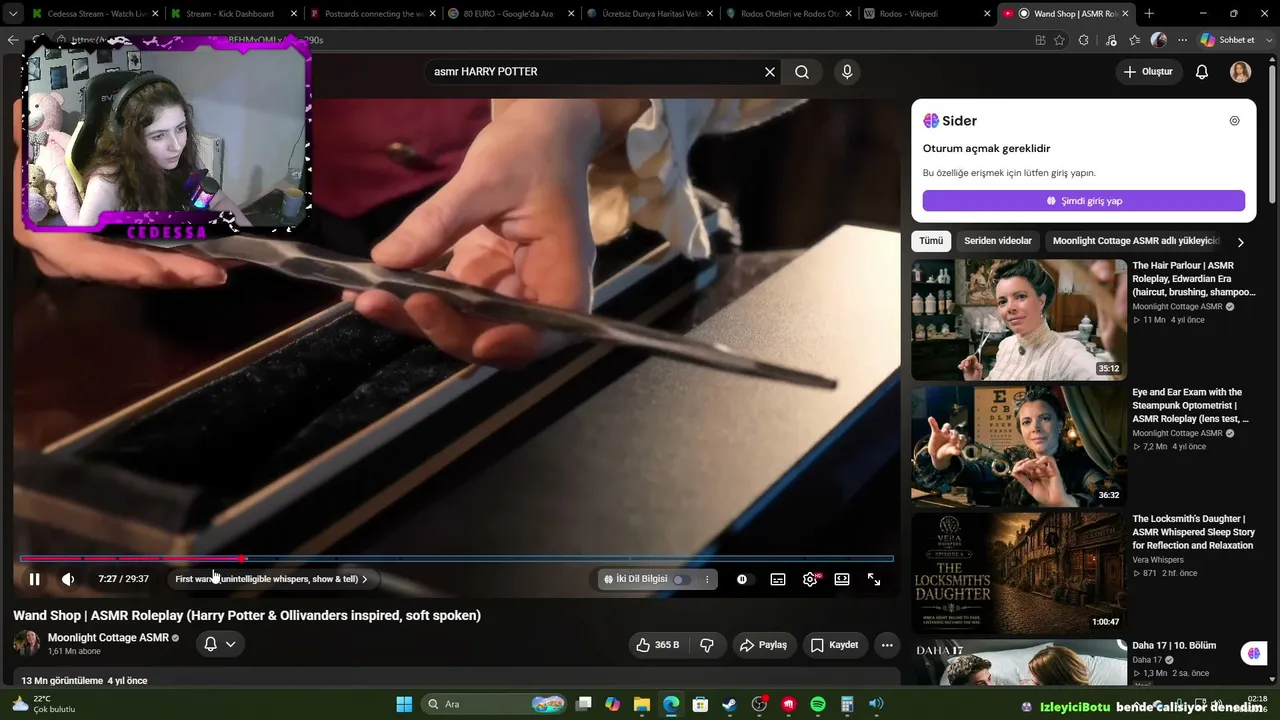This screenshot has width=1280, height=720.
Task: Open the Sider floating brain button
Action: [x=1254, y=653]
